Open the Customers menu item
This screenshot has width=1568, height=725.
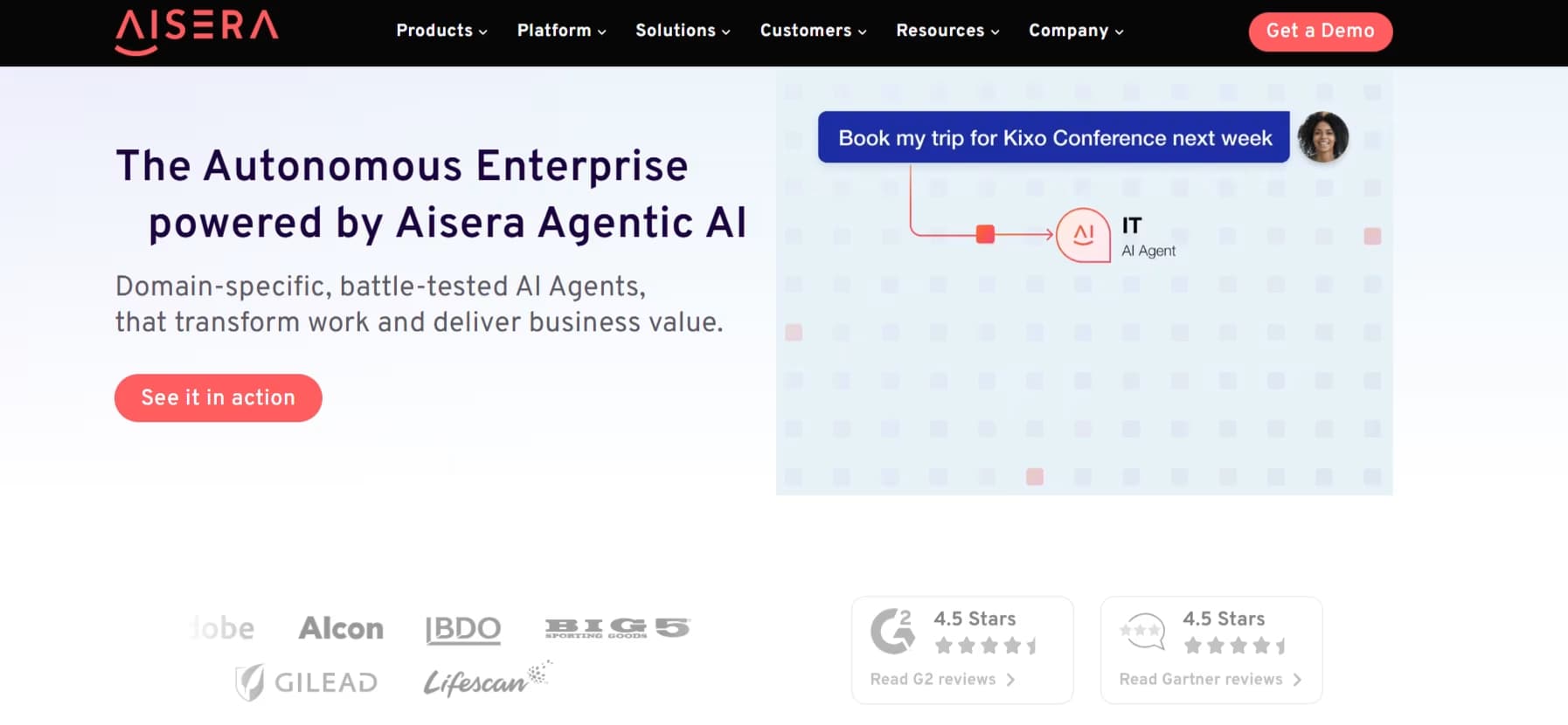(x=811, y=31)
